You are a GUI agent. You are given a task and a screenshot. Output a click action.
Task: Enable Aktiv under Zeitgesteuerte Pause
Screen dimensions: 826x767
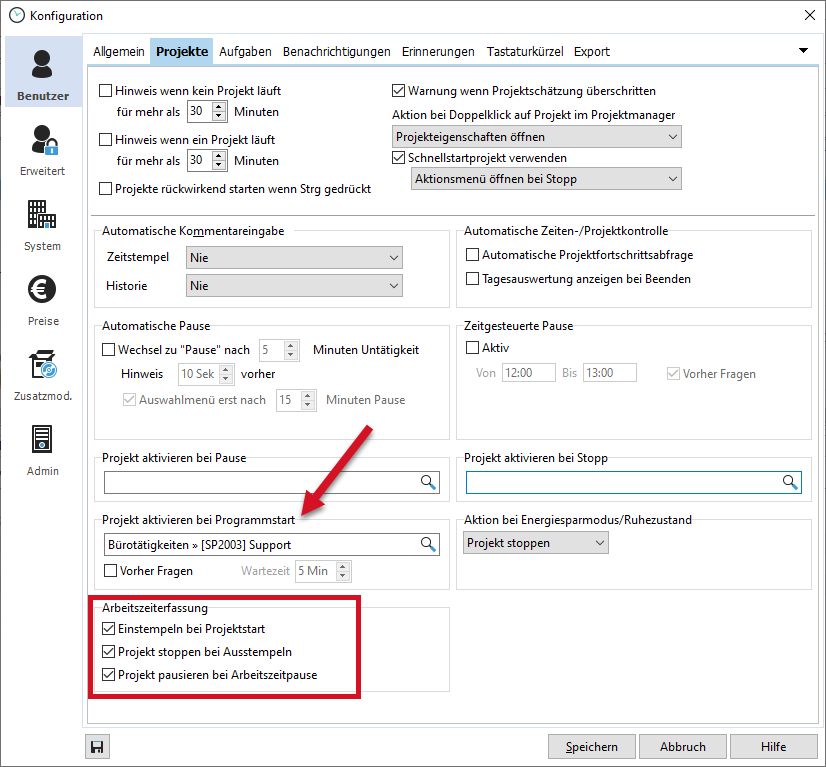(x=473, y=348)
